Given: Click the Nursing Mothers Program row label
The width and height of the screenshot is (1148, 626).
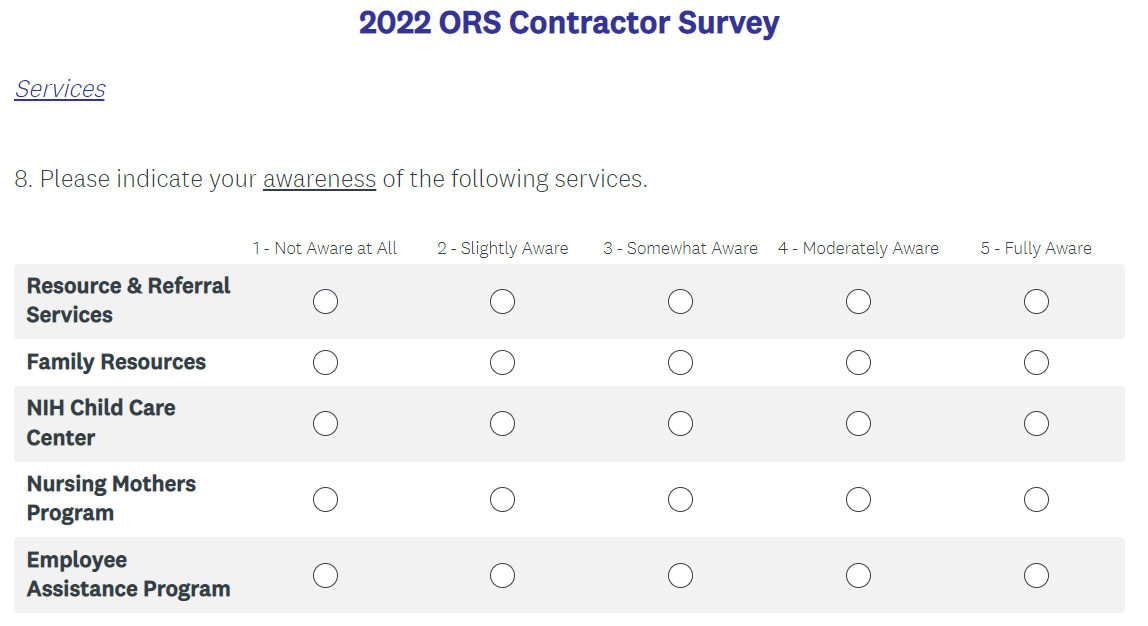Looking at the screenshot, I should 111,498.
